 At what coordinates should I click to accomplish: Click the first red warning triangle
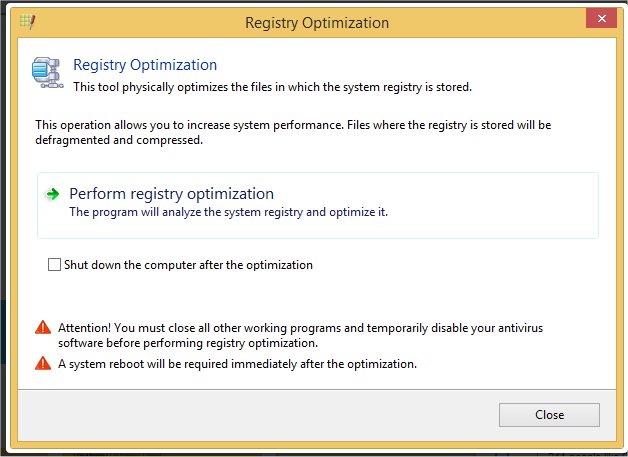(x=42, y=328)
